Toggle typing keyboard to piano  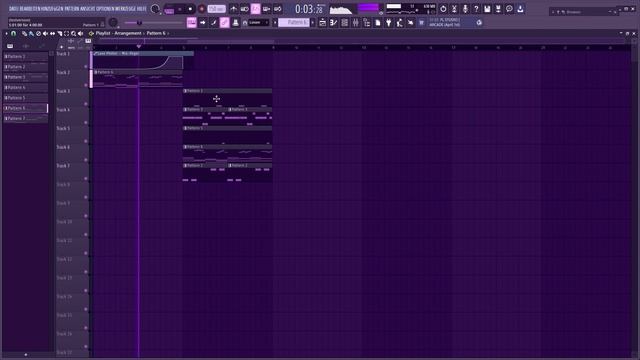tap(191, 23)
